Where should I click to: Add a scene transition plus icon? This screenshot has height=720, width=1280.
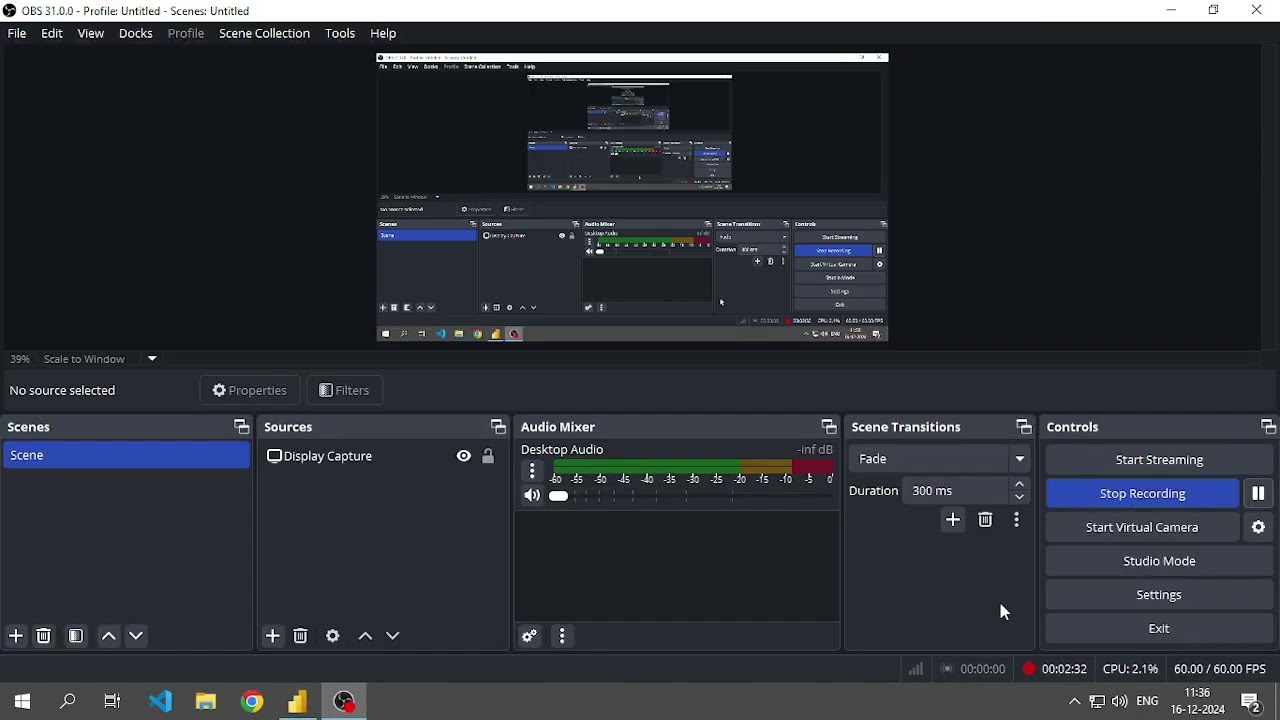pos(953,520)
